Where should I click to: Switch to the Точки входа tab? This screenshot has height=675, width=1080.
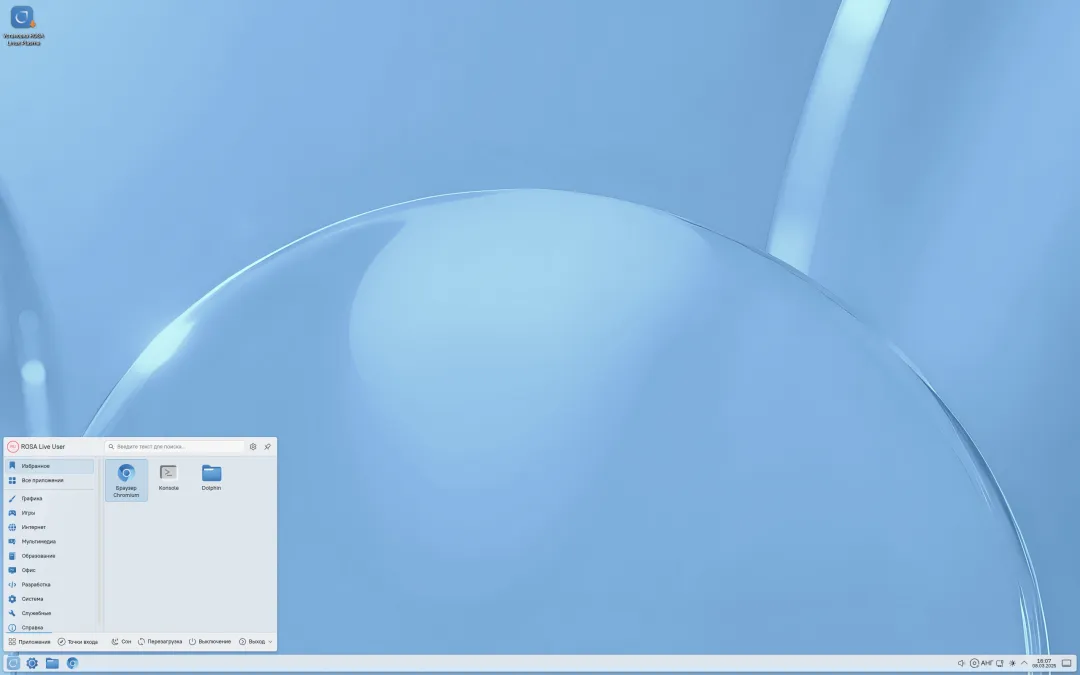(78, 641)
